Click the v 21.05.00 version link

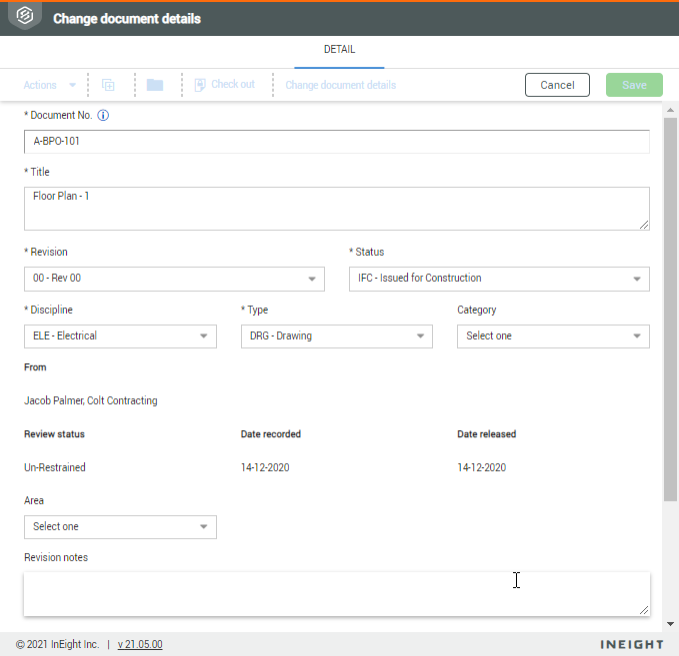(x=140, y=645)
